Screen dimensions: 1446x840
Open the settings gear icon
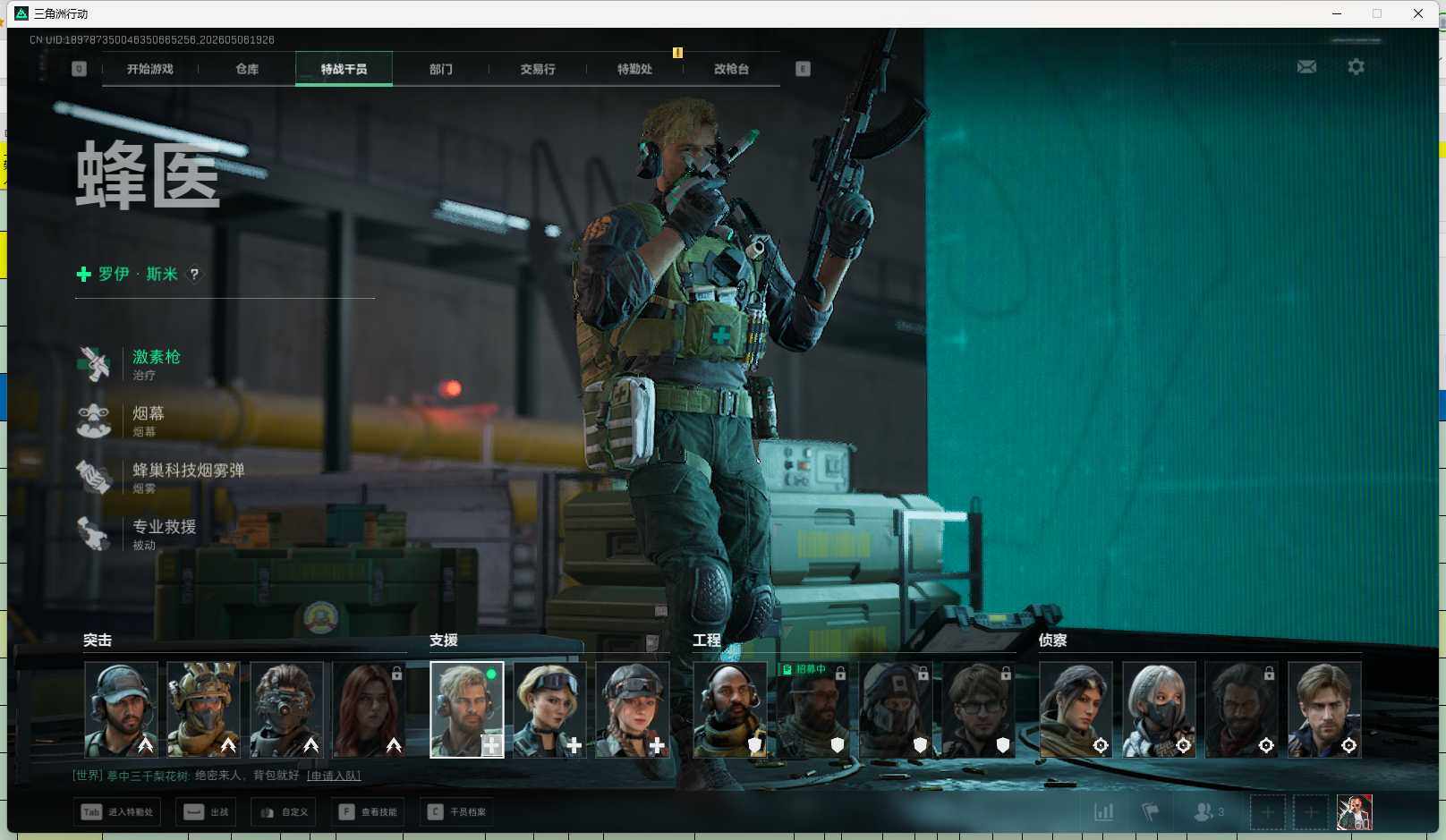[1356, 67]
